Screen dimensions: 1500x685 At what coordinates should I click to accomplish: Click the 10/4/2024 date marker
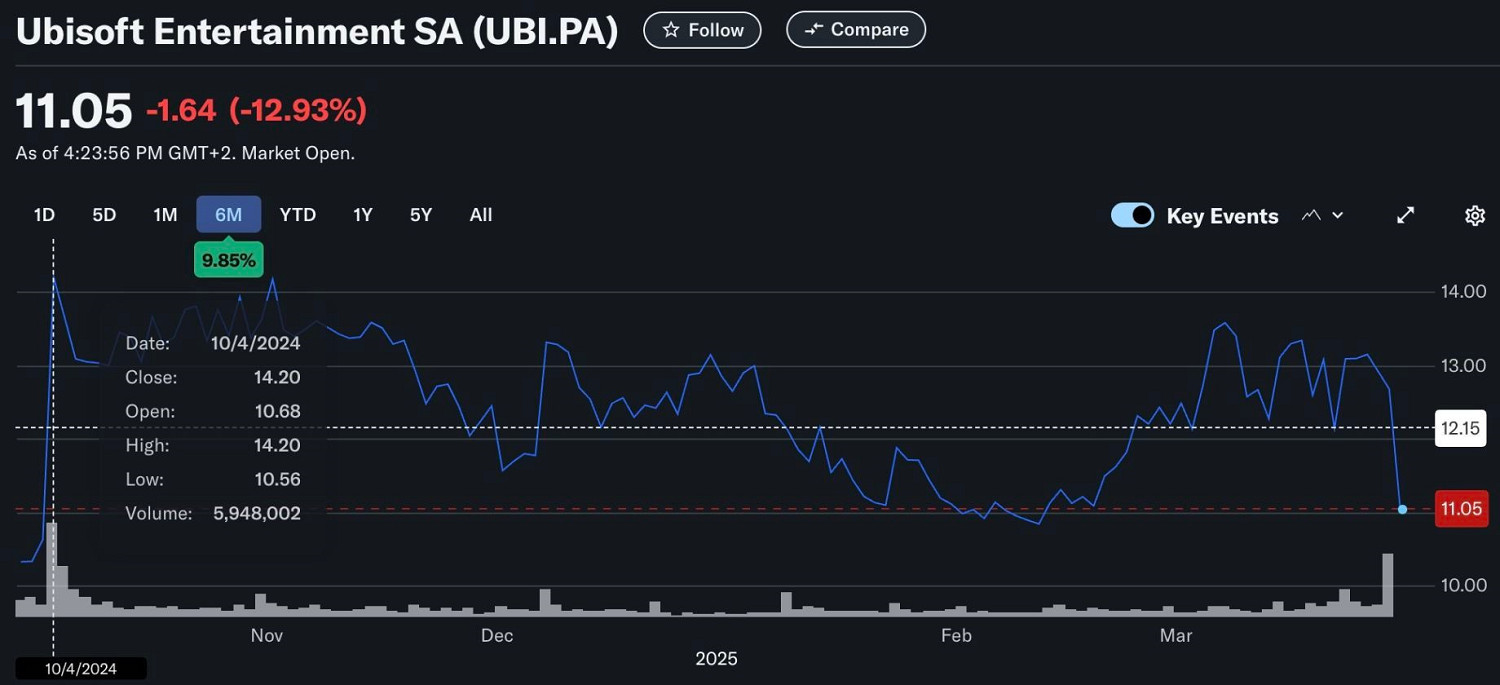click(80, 668)
